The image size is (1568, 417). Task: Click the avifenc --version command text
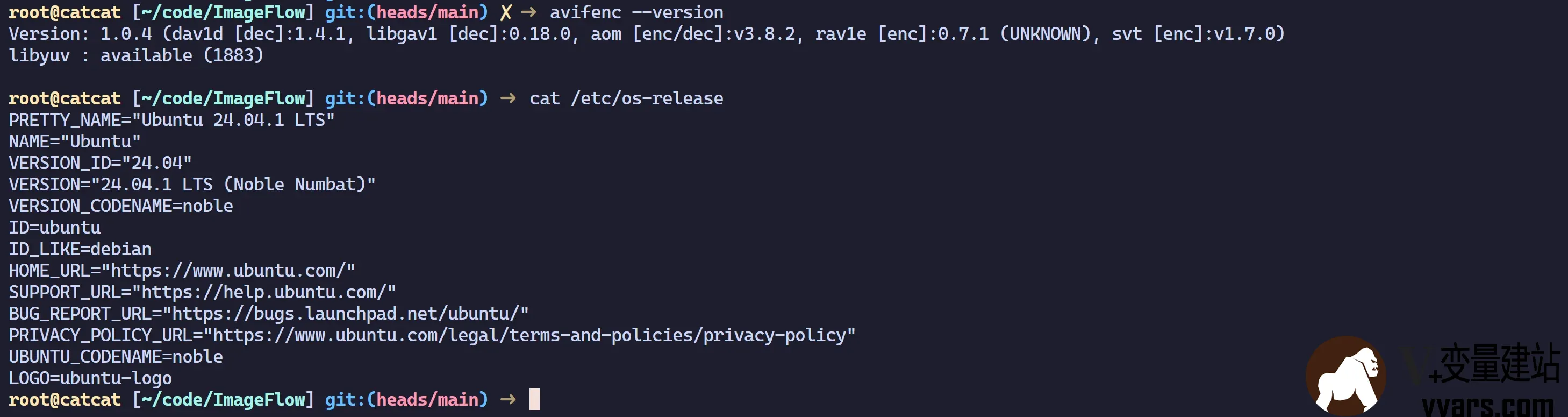tap(636, 12)
